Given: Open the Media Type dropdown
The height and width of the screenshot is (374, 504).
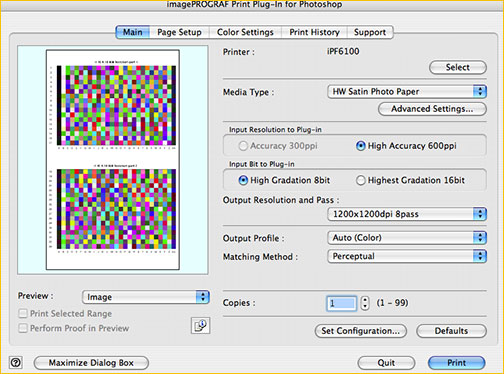Looking at the screenshot, I should pyautogui.click(x=407, y=92).
